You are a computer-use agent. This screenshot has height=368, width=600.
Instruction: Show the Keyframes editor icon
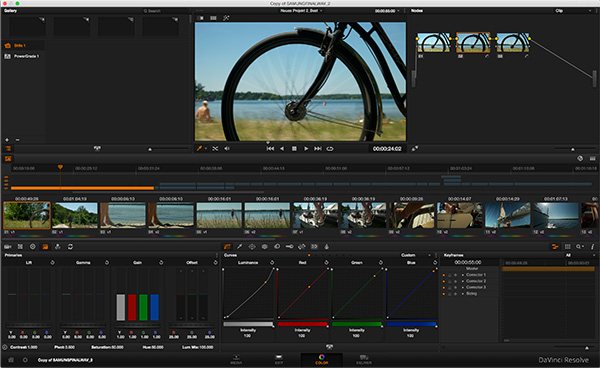(x=555, y=247)
